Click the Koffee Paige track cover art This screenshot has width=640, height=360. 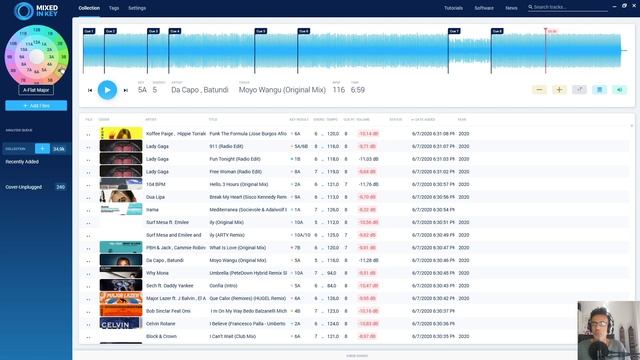click(121, 133)
